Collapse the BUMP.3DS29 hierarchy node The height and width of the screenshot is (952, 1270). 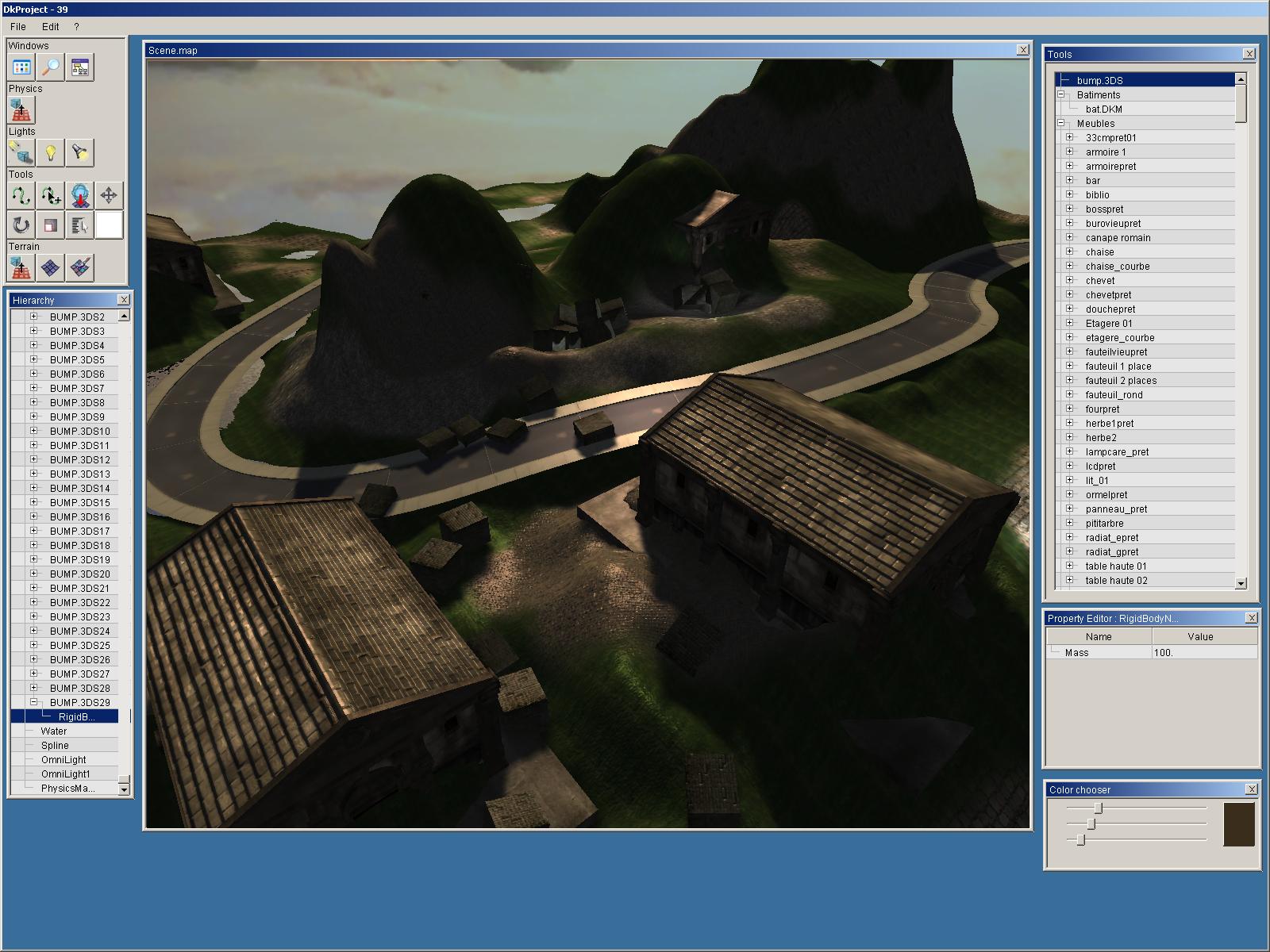click(x=34, y=702)
